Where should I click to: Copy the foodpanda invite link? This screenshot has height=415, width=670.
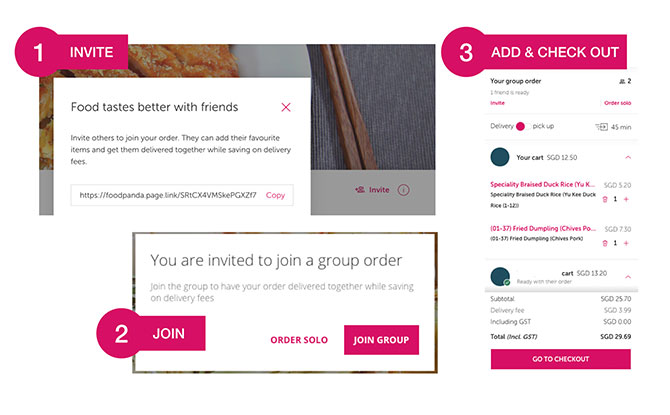tap(275, 195)
